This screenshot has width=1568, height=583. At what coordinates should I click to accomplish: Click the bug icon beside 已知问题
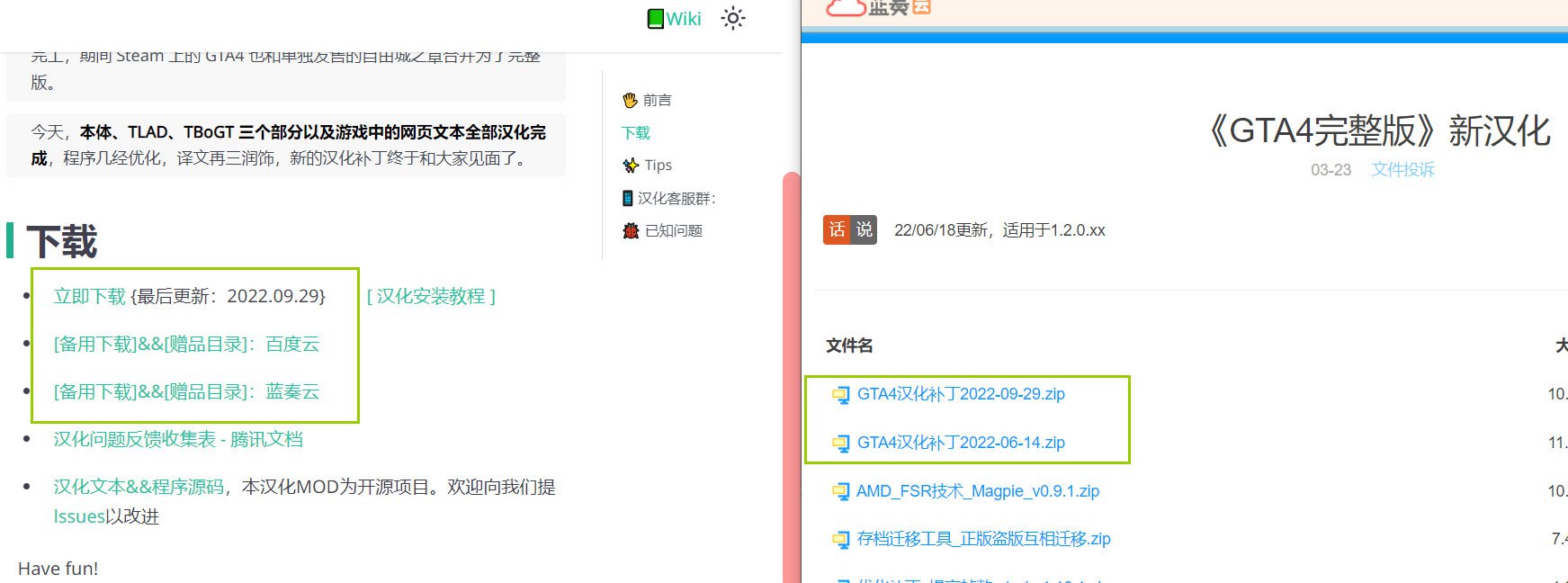pos(631,231)
